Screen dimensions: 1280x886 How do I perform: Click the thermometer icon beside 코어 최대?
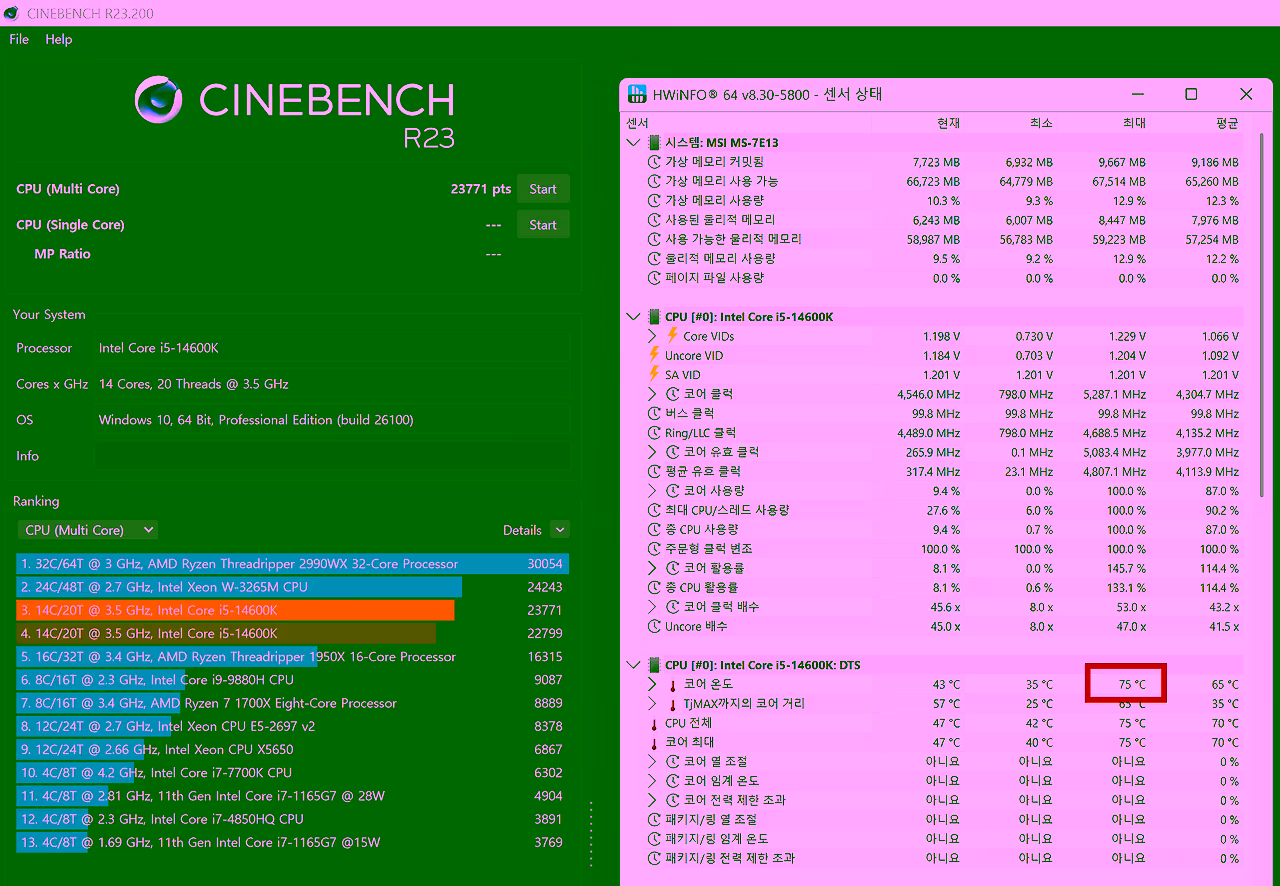click(655, 743)
